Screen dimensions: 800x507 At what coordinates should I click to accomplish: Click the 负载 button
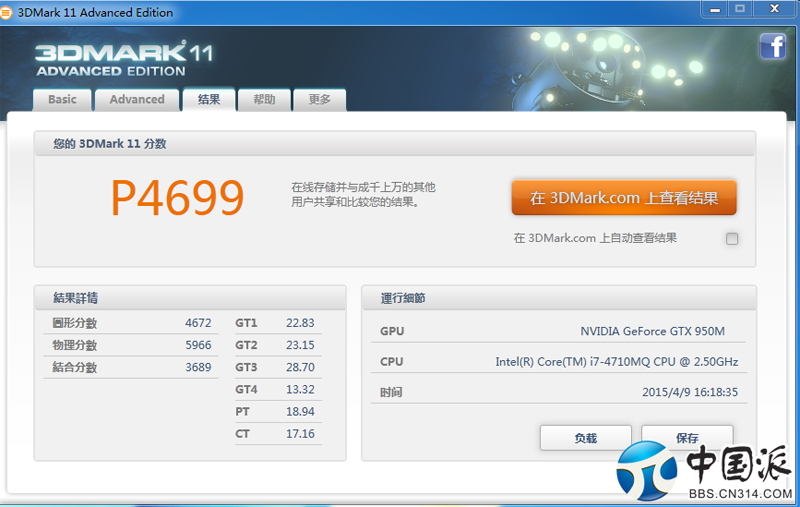tap(586, 438)
